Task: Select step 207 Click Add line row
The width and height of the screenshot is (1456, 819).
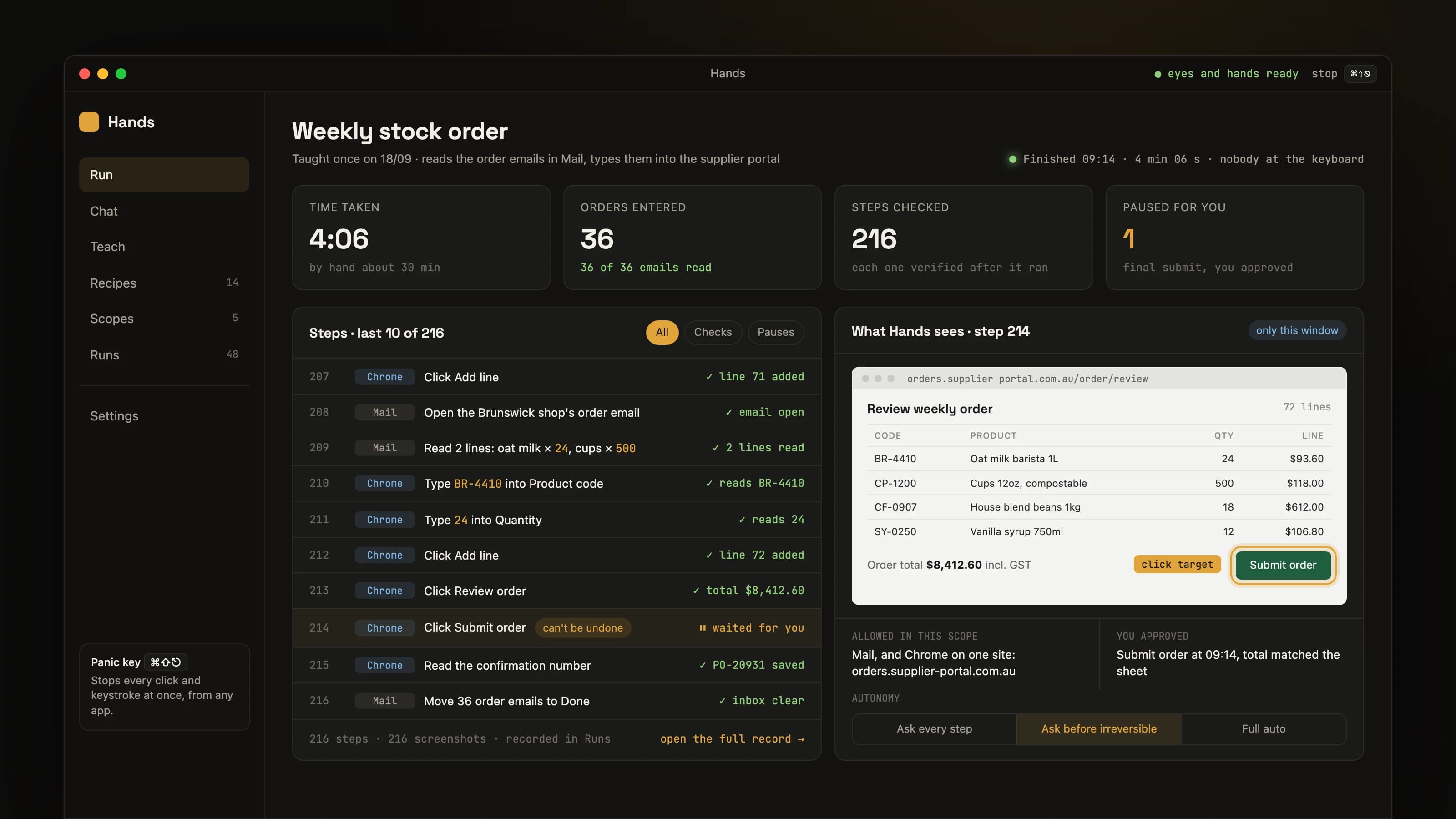Action: pos(556,377)
